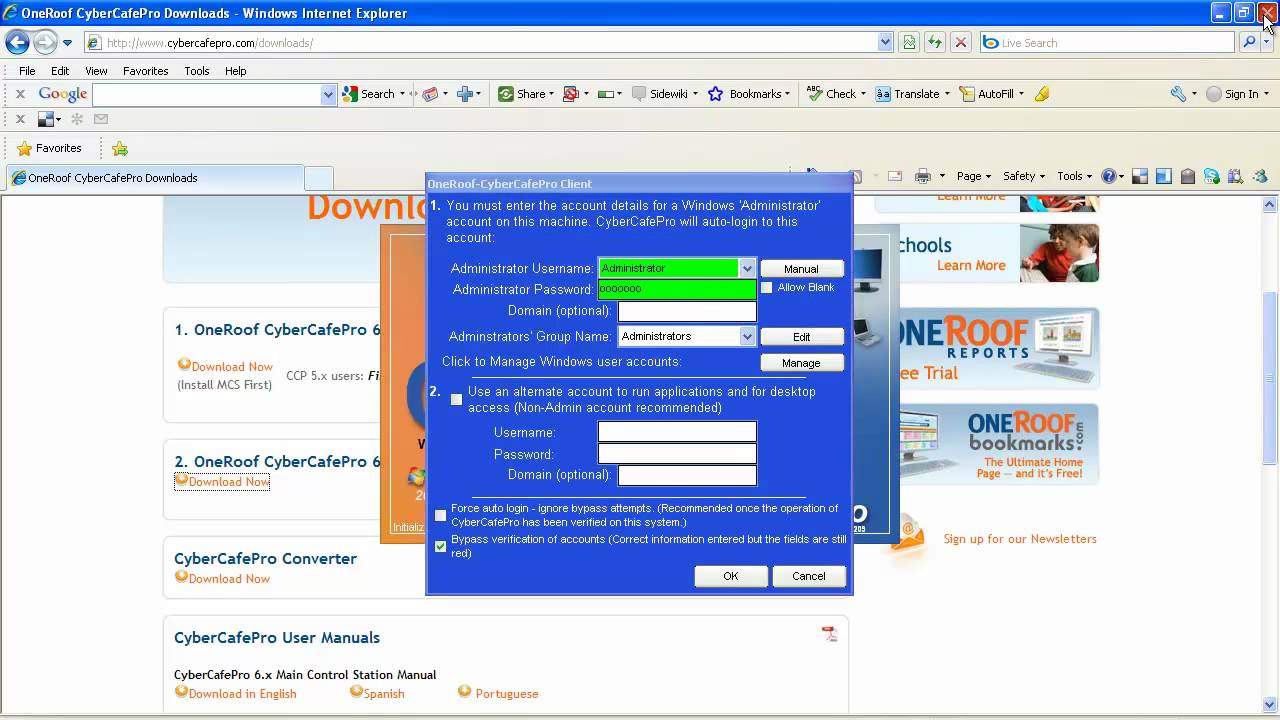Open the Edit menu

(60, 71)
